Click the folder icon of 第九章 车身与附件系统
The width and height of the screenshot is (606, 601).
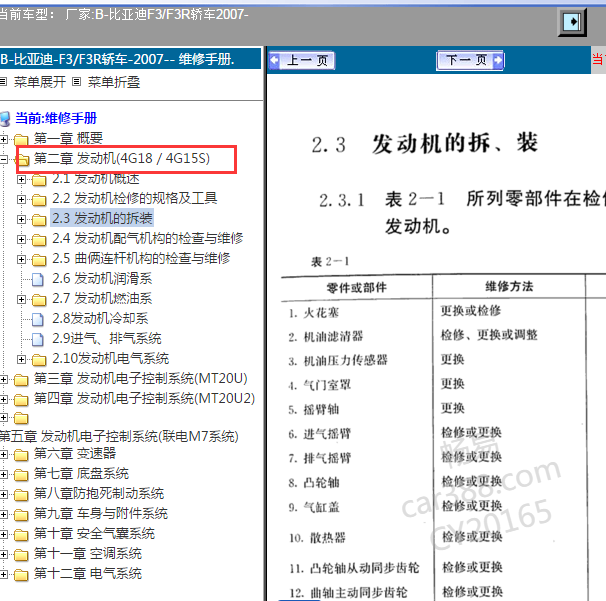click(x=21, y=515)
